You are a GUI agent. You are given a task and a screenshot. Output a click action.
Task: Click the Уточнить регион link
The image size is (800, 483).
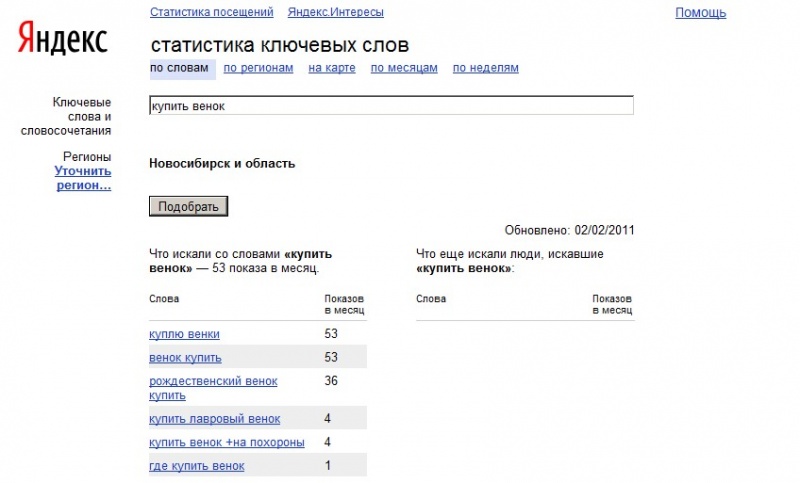(x=83, y=178)
